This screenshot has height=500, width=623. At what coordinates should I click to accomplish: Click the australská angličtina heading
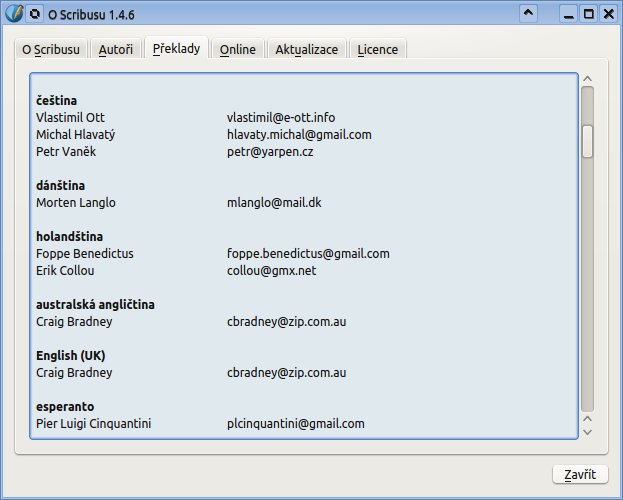(95, 305)
